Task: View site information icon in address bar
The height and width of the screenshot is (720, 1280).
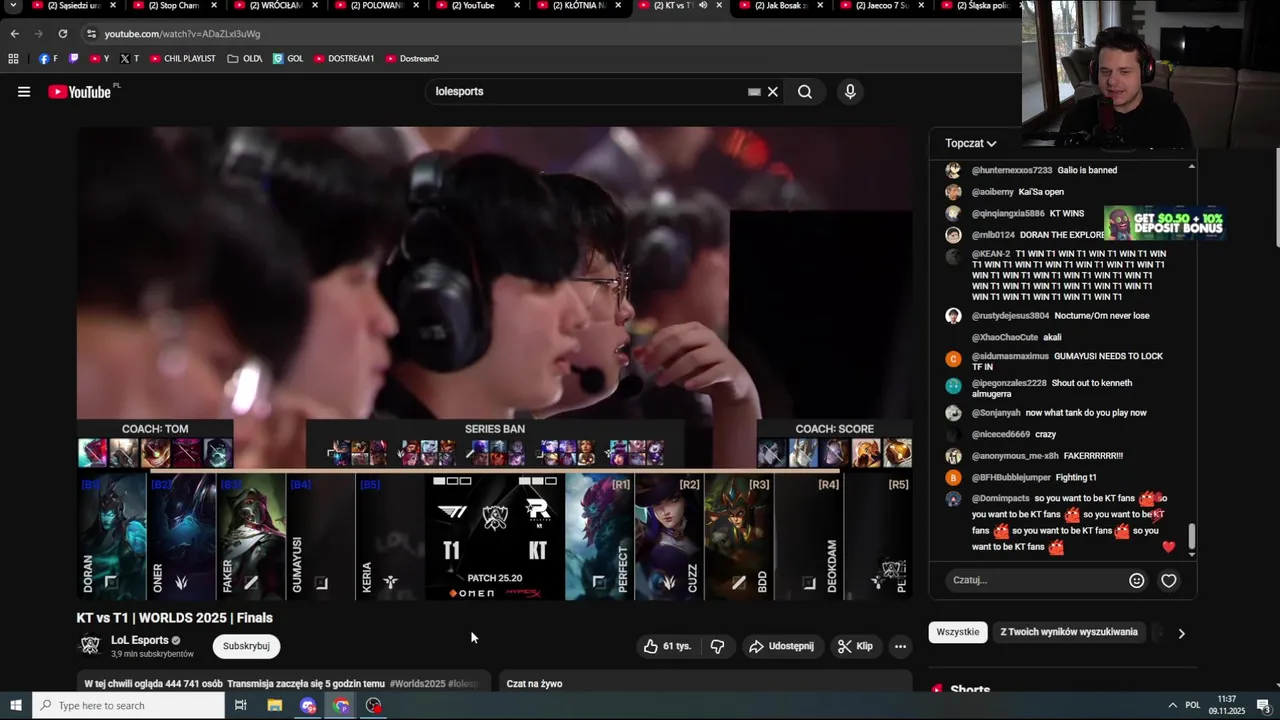Action: click(91, 34)
